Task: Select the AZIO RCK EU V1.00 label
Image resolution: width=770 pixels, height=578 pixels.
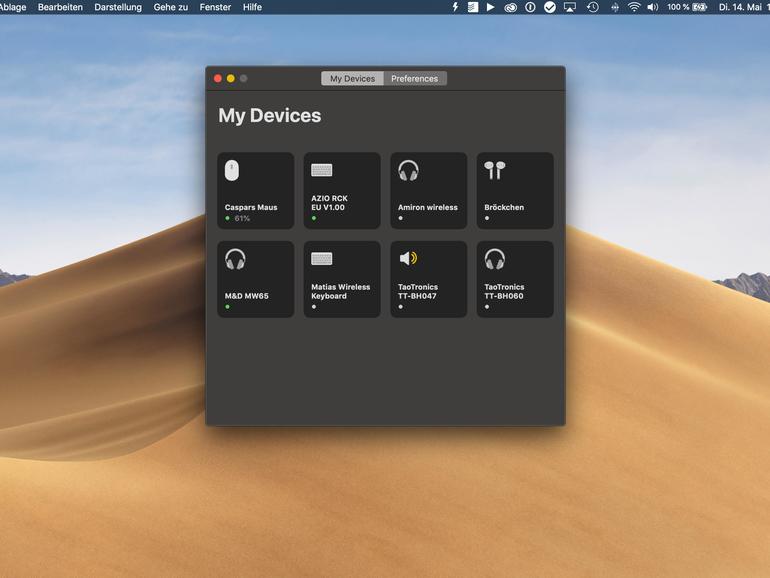Action: [329, 203]
